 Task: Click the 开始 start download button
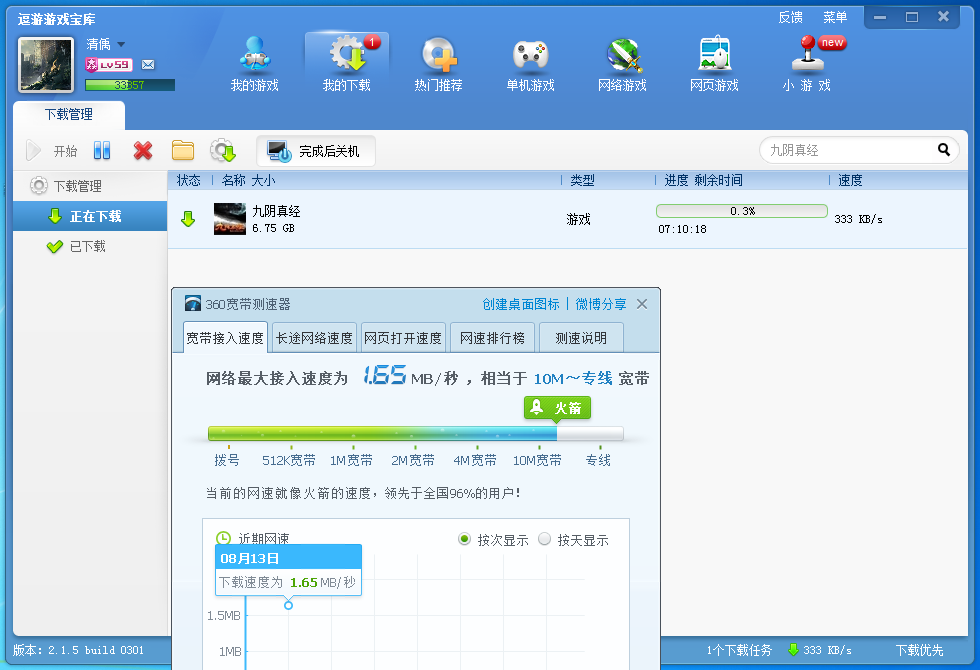pos(51,151)
